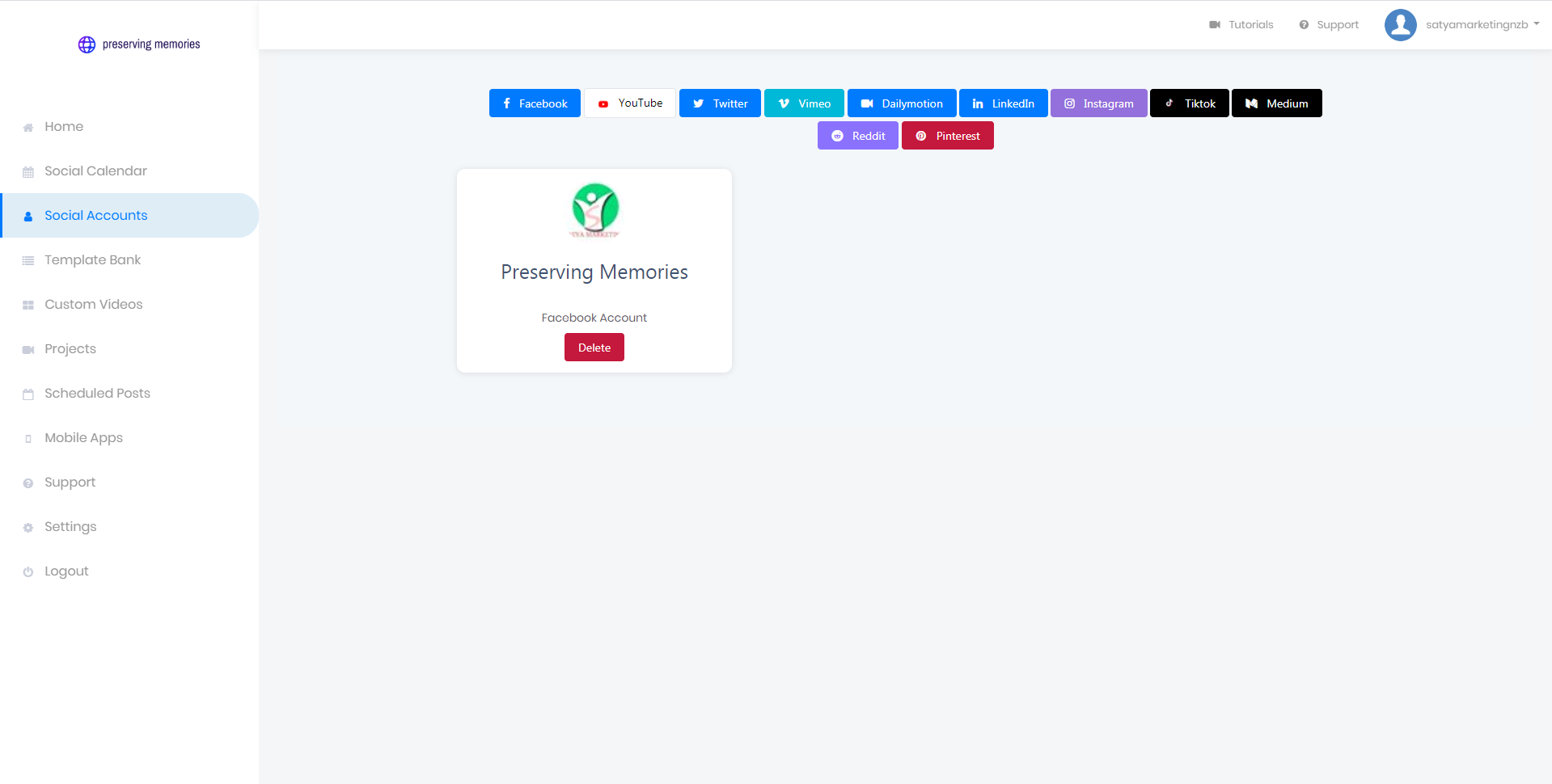
Task: Click Preserving Memories profile picture
Action: (x=595, y=210)
